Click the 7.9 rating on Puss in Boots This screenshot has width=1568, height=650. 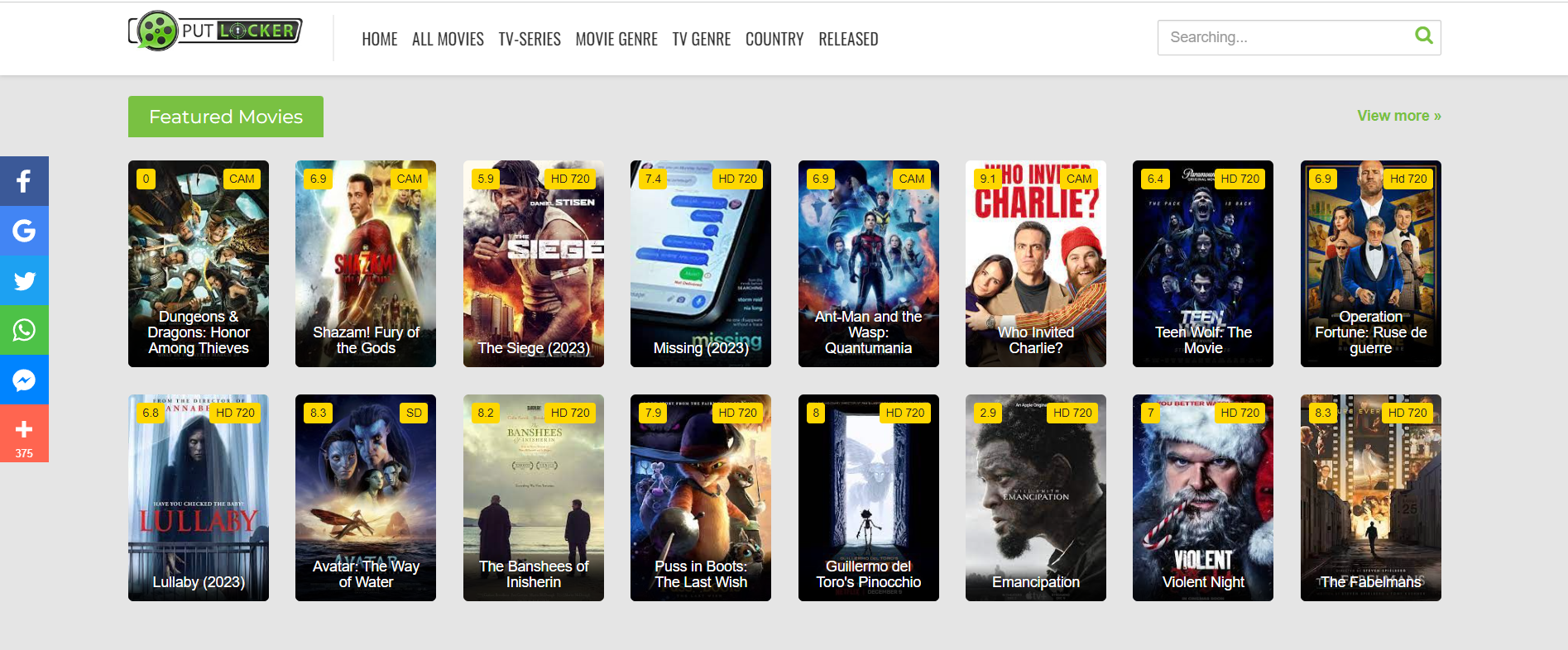pyautogui.click(x=653, y=413)
